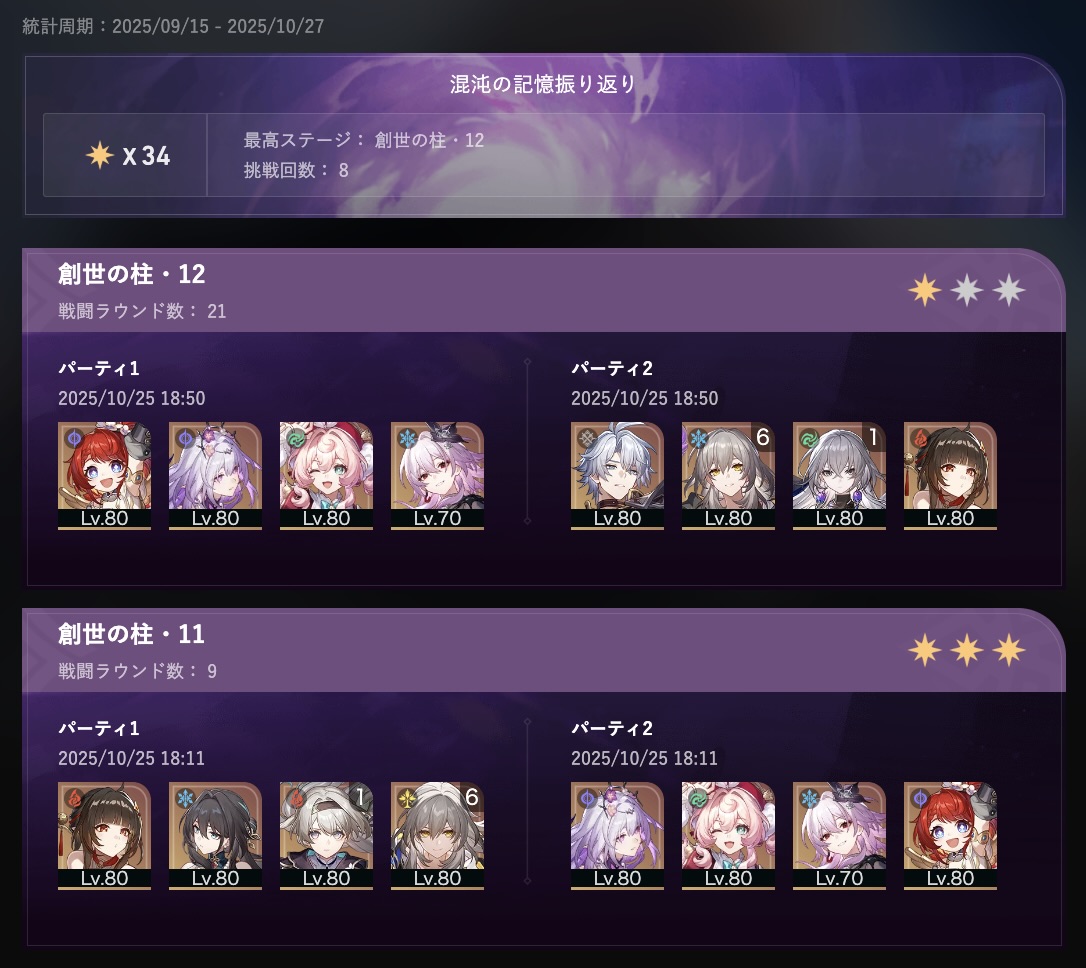Select the パーティ2 label under 創世の柱・11
This screenshot has width=1086, height=968.
tap(612, 728)
